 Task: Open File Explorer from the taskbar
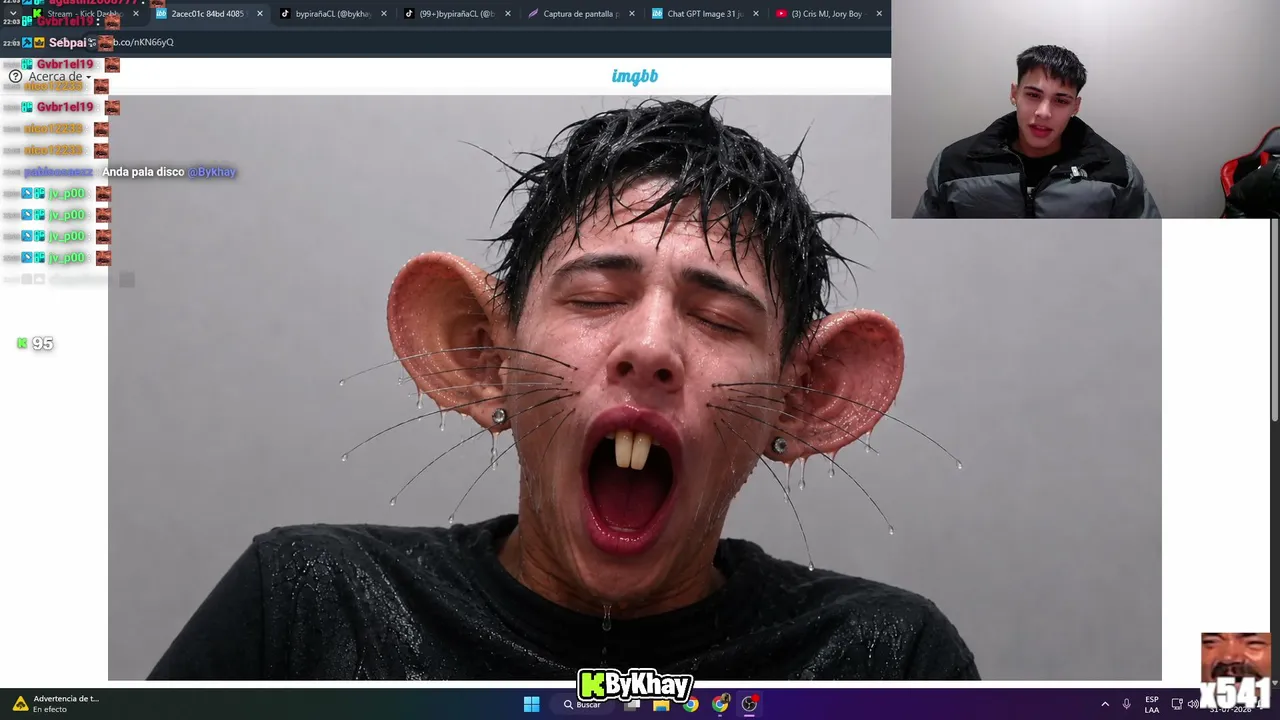point(661,704)
